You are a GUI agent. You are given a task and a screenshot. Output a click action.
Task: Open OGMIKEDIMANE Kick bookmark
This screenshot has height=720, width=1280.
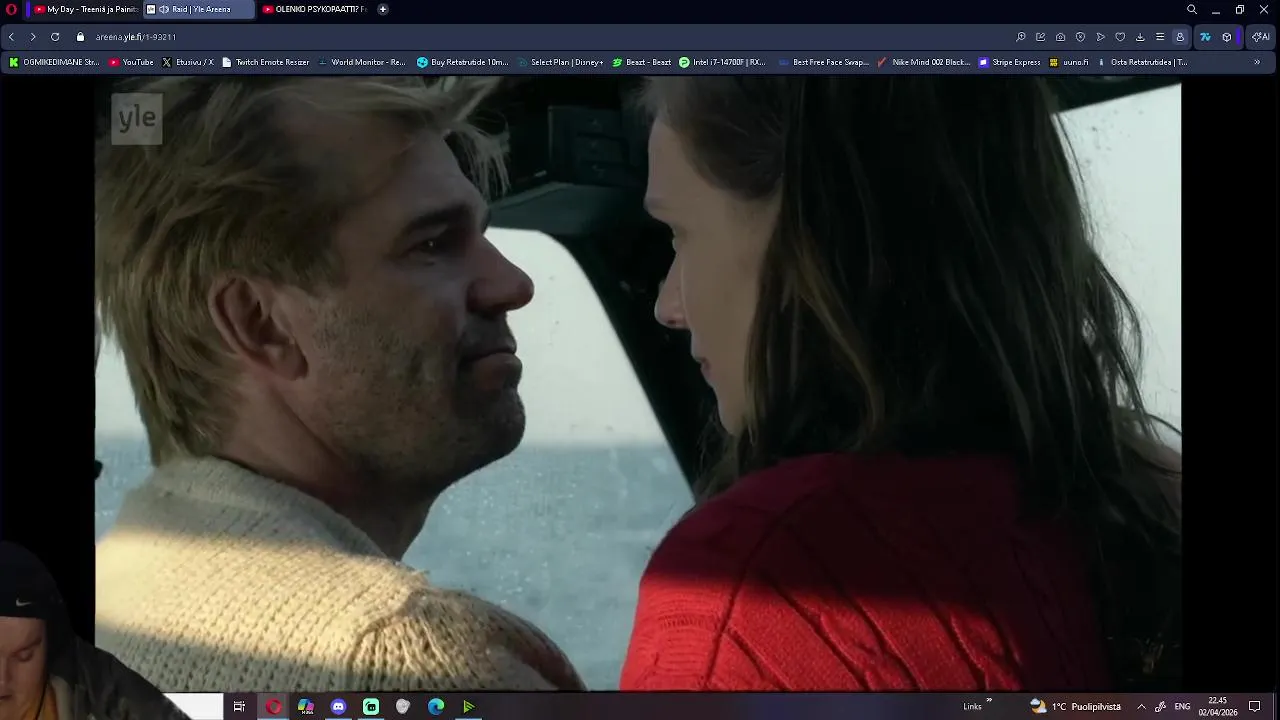(x=54, y=62)
